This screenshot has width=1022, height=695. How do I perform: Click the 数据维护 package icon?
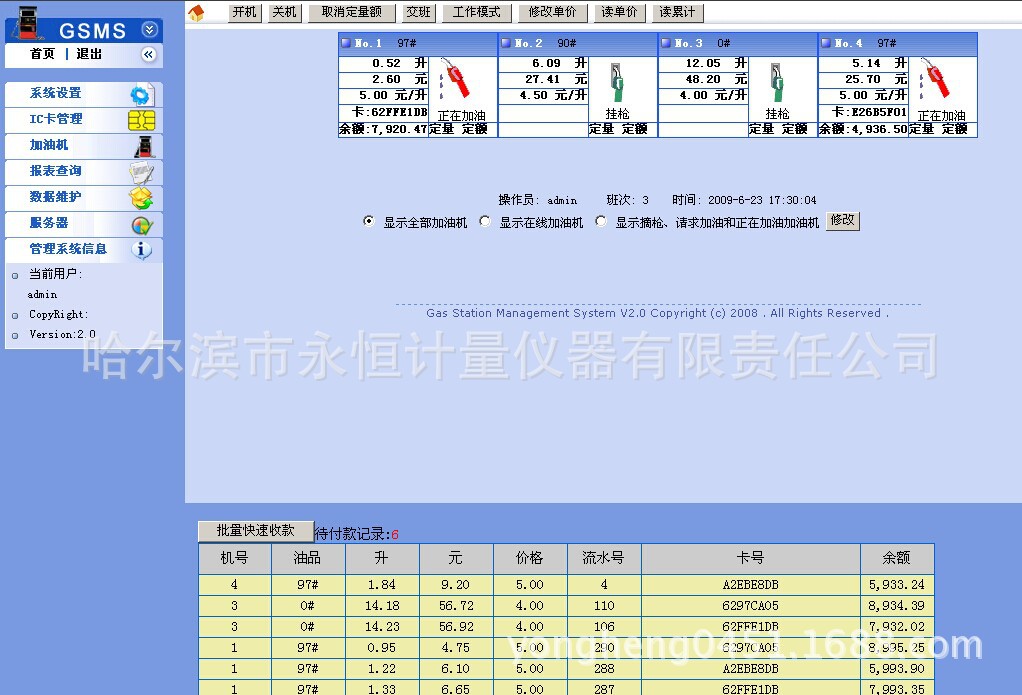tap(143, 198)
